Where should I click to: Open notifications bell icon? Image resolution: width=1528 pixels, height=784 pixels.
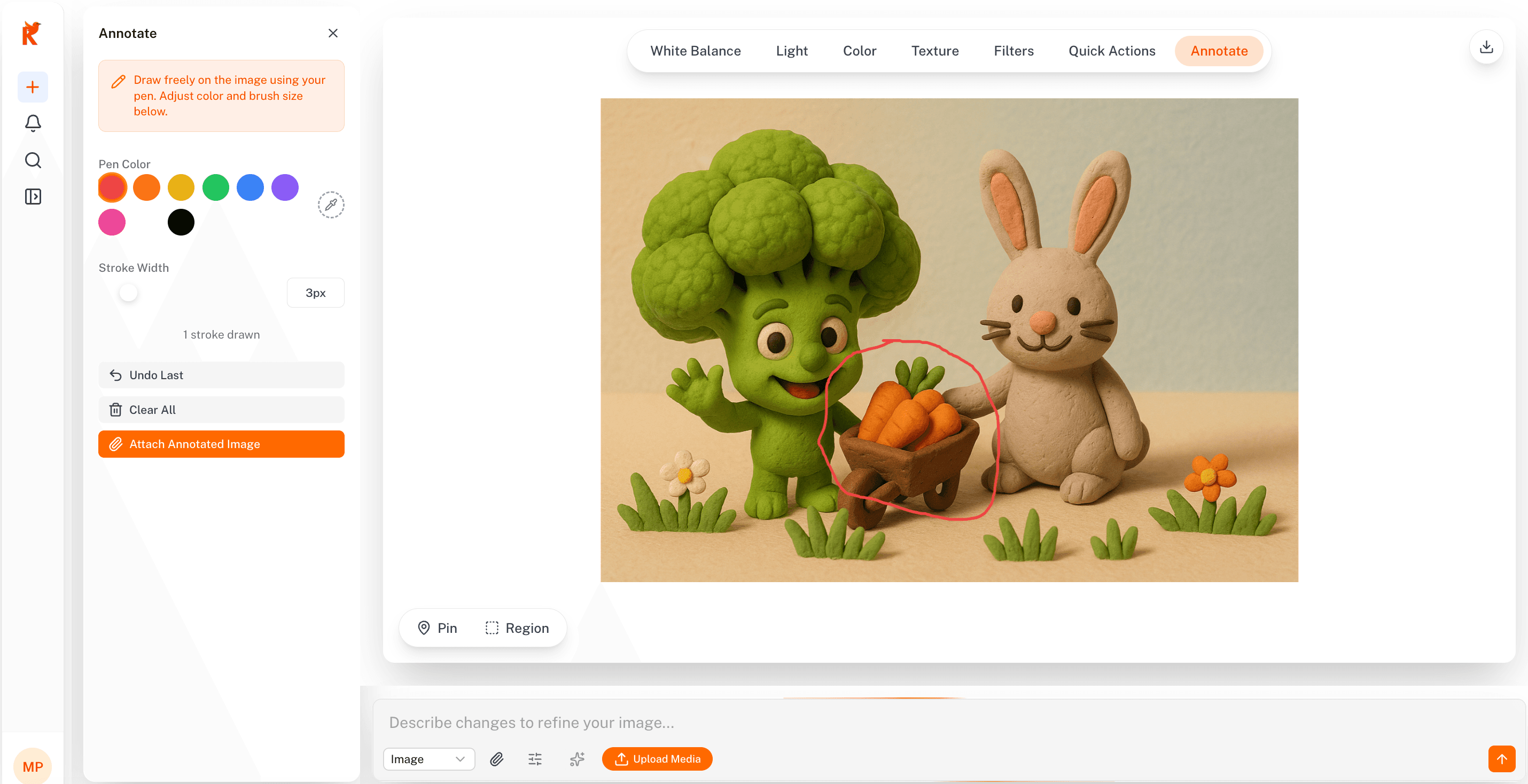point(33,123)
